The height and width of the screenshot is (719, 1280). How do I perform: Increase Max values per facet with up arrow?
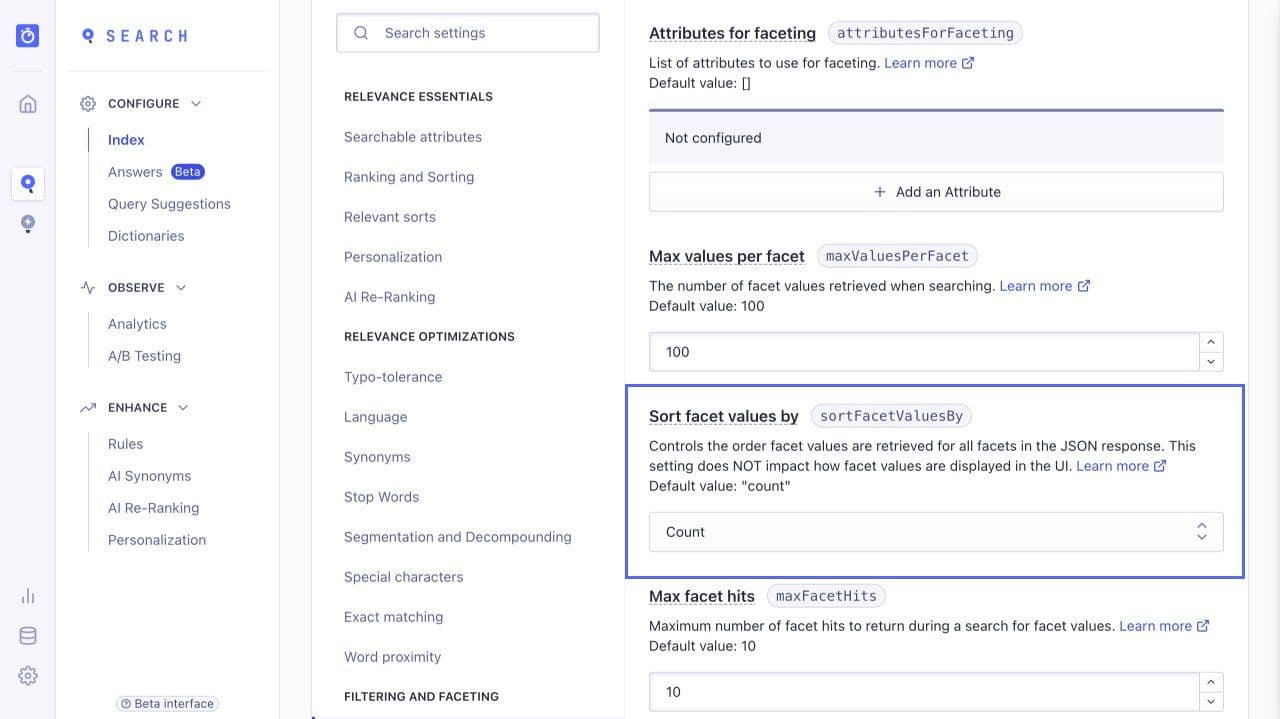tap(1211, 342)
